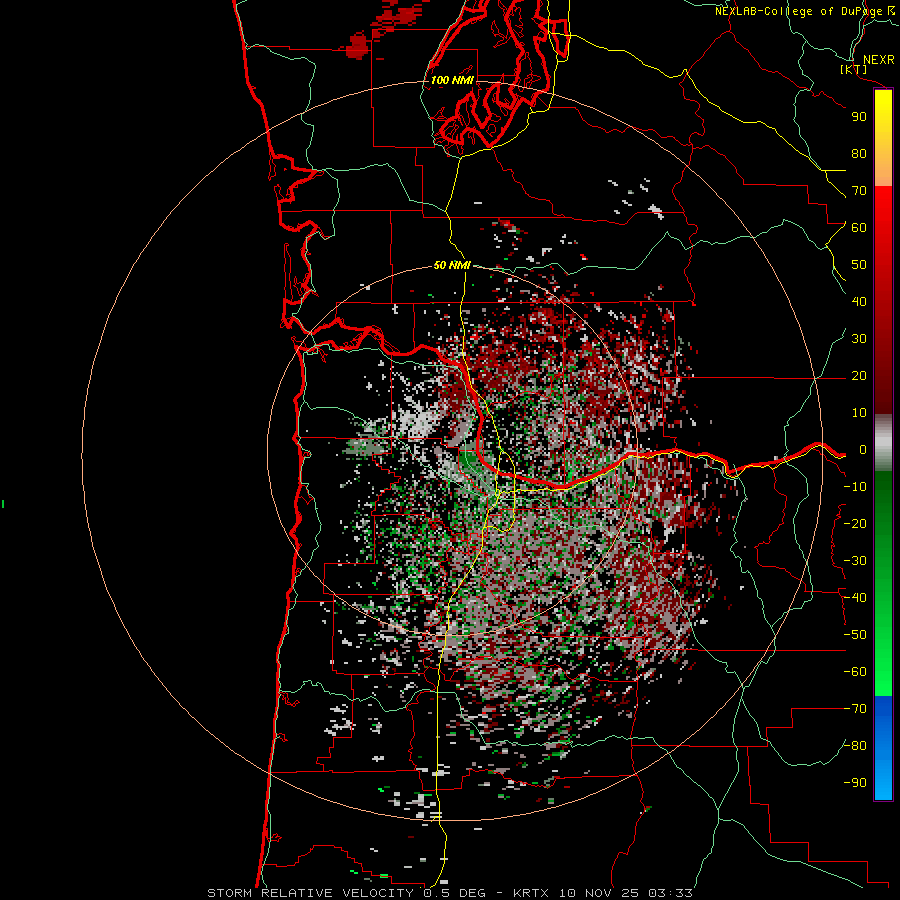Screen dimensions: 900x900
Task: Click the -20 scale value
Action: 855,524
